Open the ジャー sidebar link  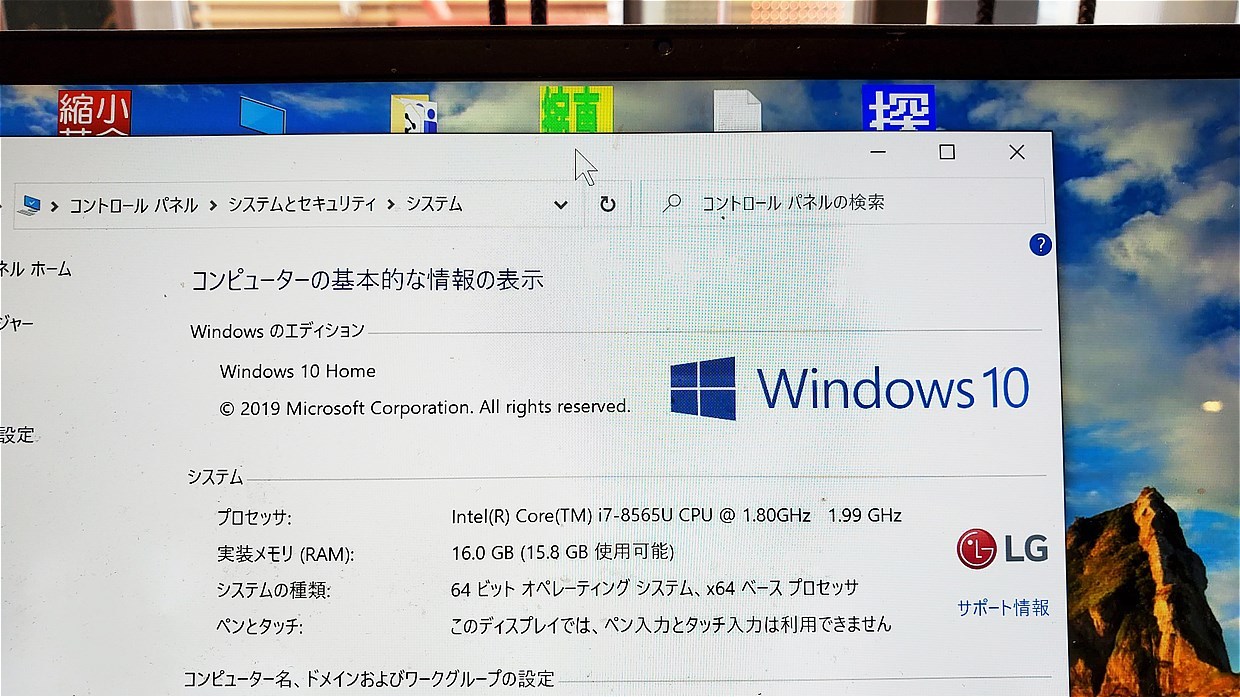[x=17, y=324]
